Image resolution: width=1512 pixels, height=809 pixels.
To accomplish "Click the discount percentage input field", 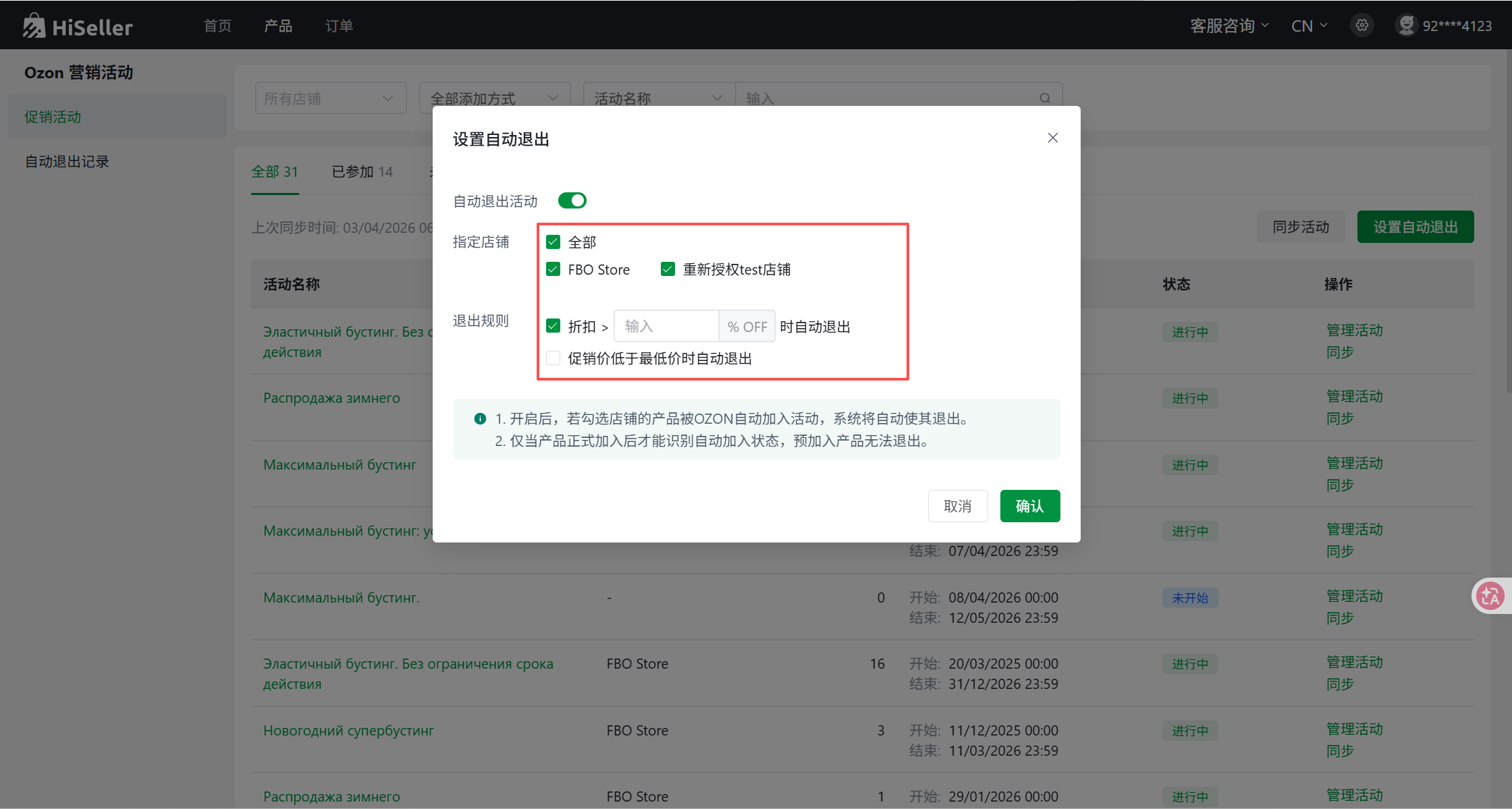I will (x=666, y=327).
